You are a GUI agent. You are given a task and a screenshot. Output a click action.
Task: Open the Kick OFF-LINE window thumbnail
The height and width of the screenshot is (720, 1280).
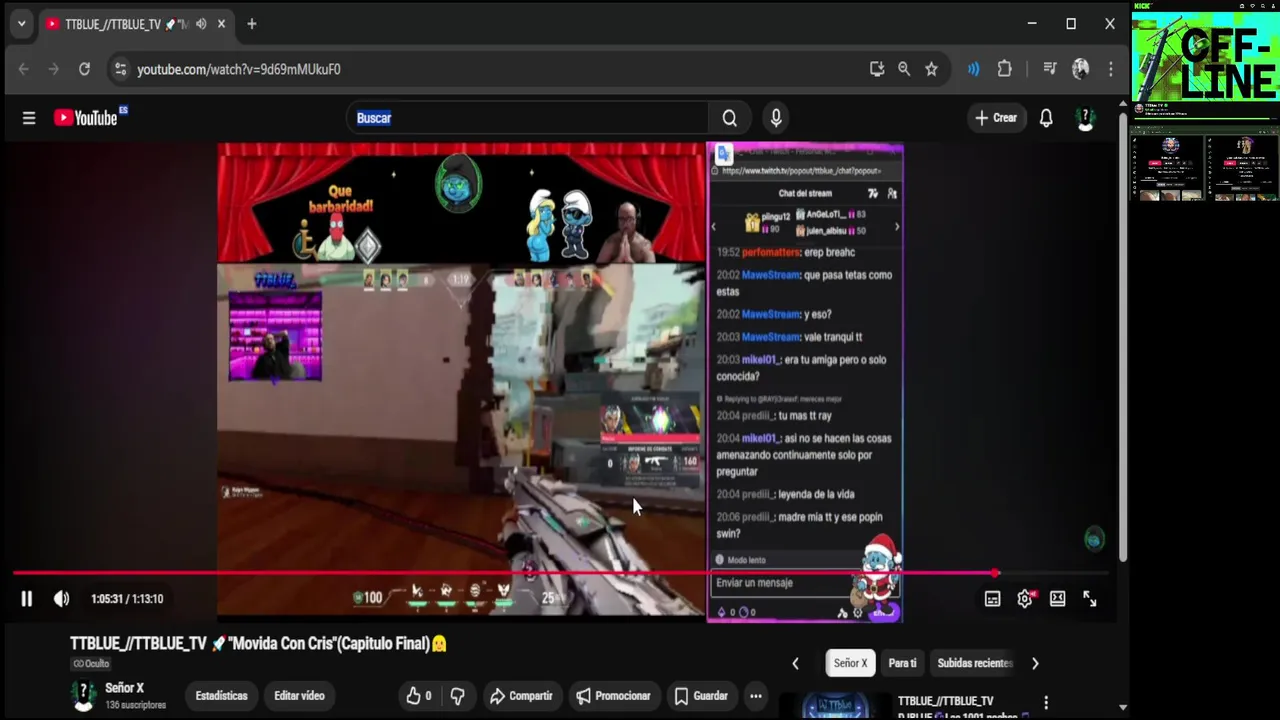(1205, 55)
